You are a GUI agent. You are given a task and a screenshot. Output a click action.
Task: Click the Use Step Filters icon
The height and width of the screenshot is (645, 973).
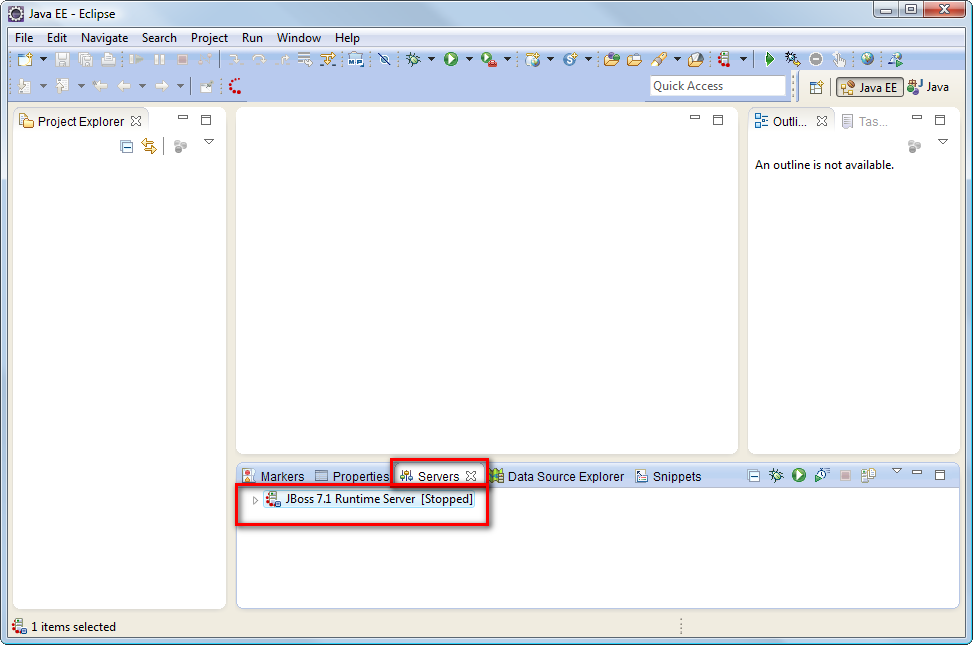click(x=328, y=60)
